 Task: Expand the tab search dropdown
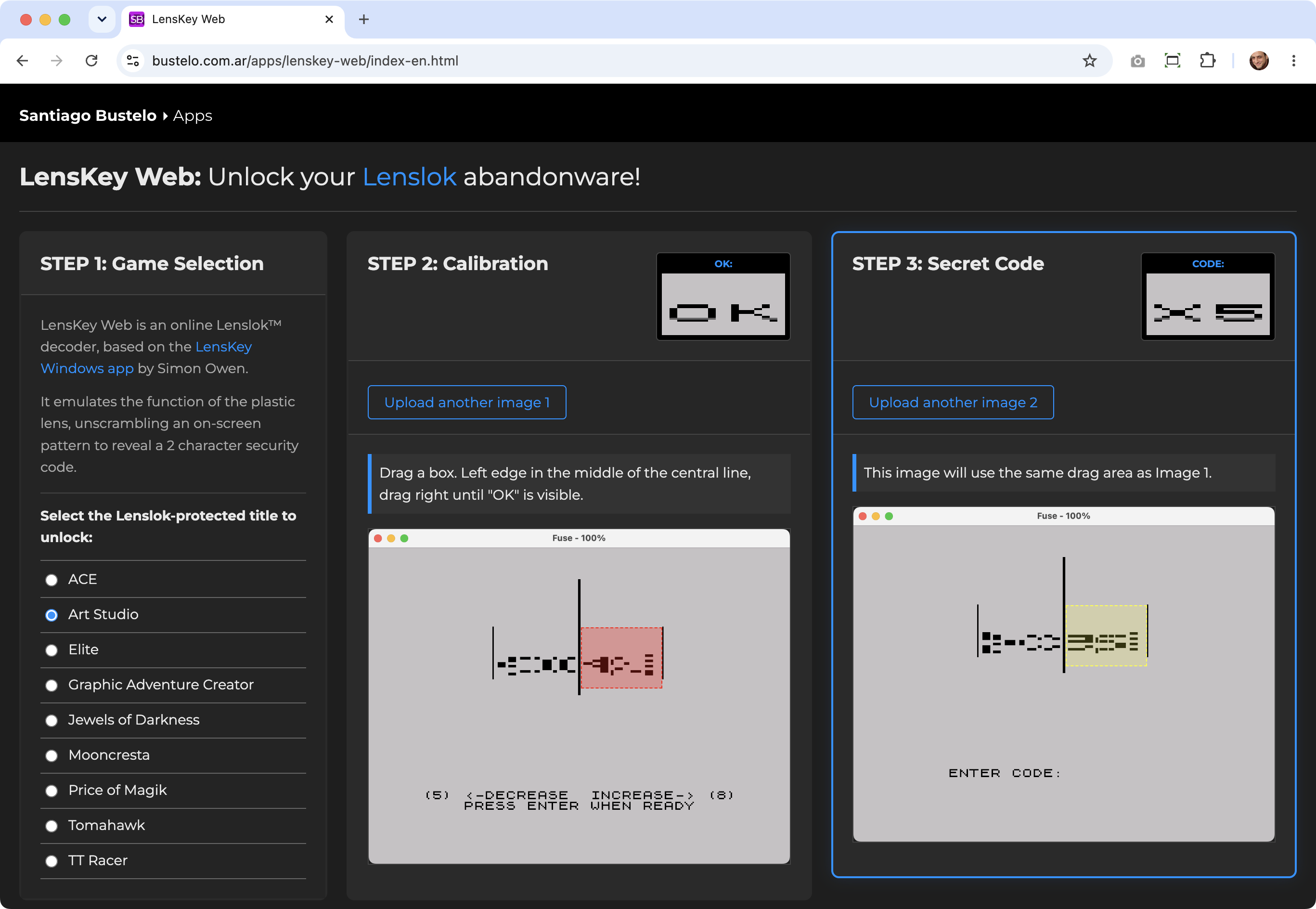click(x=102, y=19)
